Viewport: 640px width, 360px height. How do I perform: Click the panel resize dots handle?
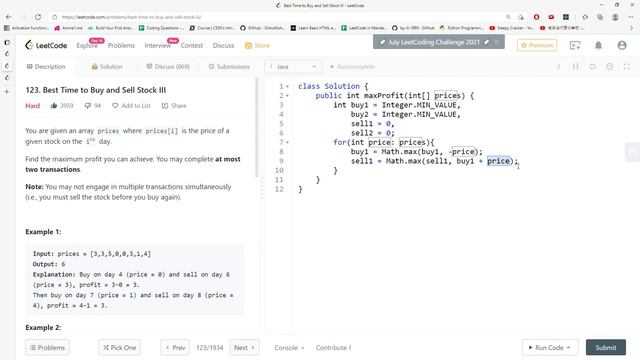coord(262,188)
